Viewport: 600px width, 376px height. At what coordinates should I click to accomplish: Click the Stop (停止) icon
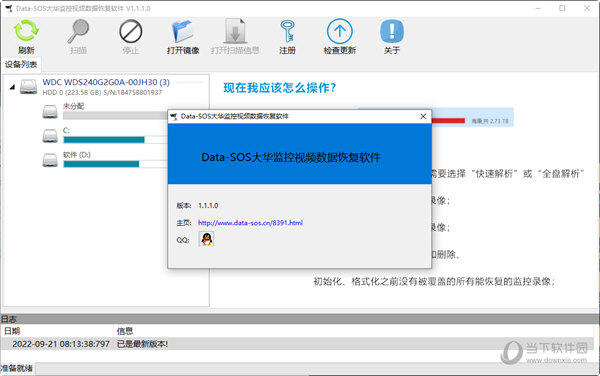130,31
